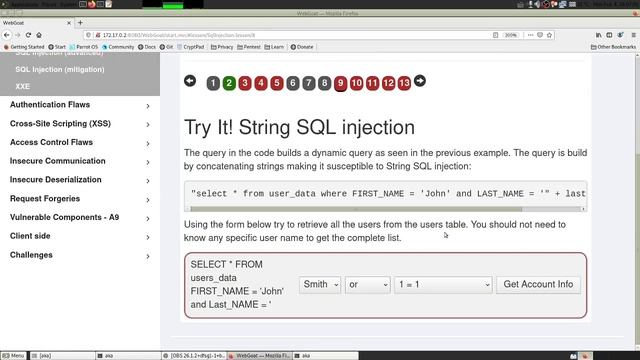Open Other Bookmarks folder
The image size is (640, 360).
point(613,47)
